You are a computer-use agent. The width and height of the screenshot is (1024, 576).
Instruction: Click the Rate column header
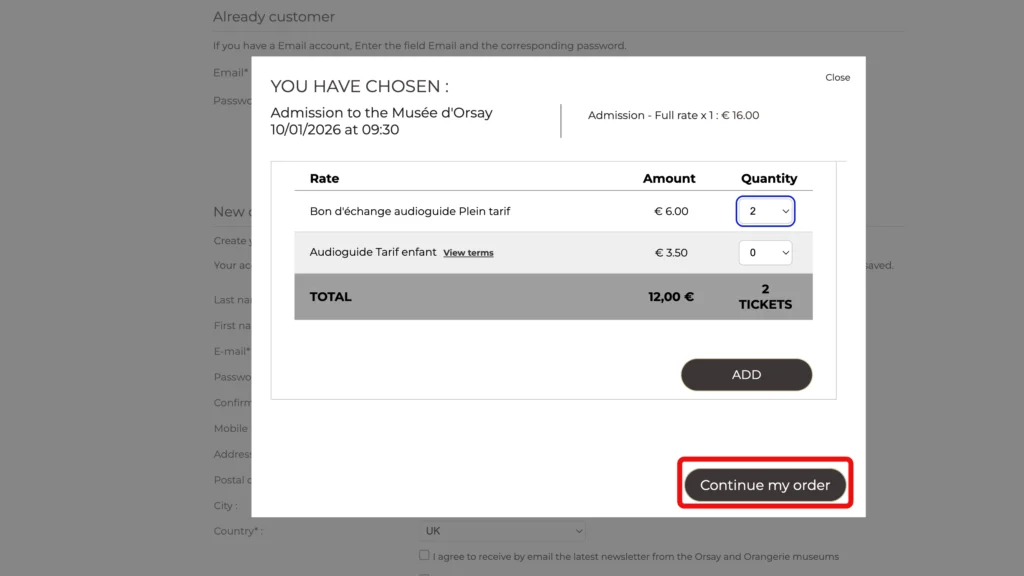tap(324, 178)
